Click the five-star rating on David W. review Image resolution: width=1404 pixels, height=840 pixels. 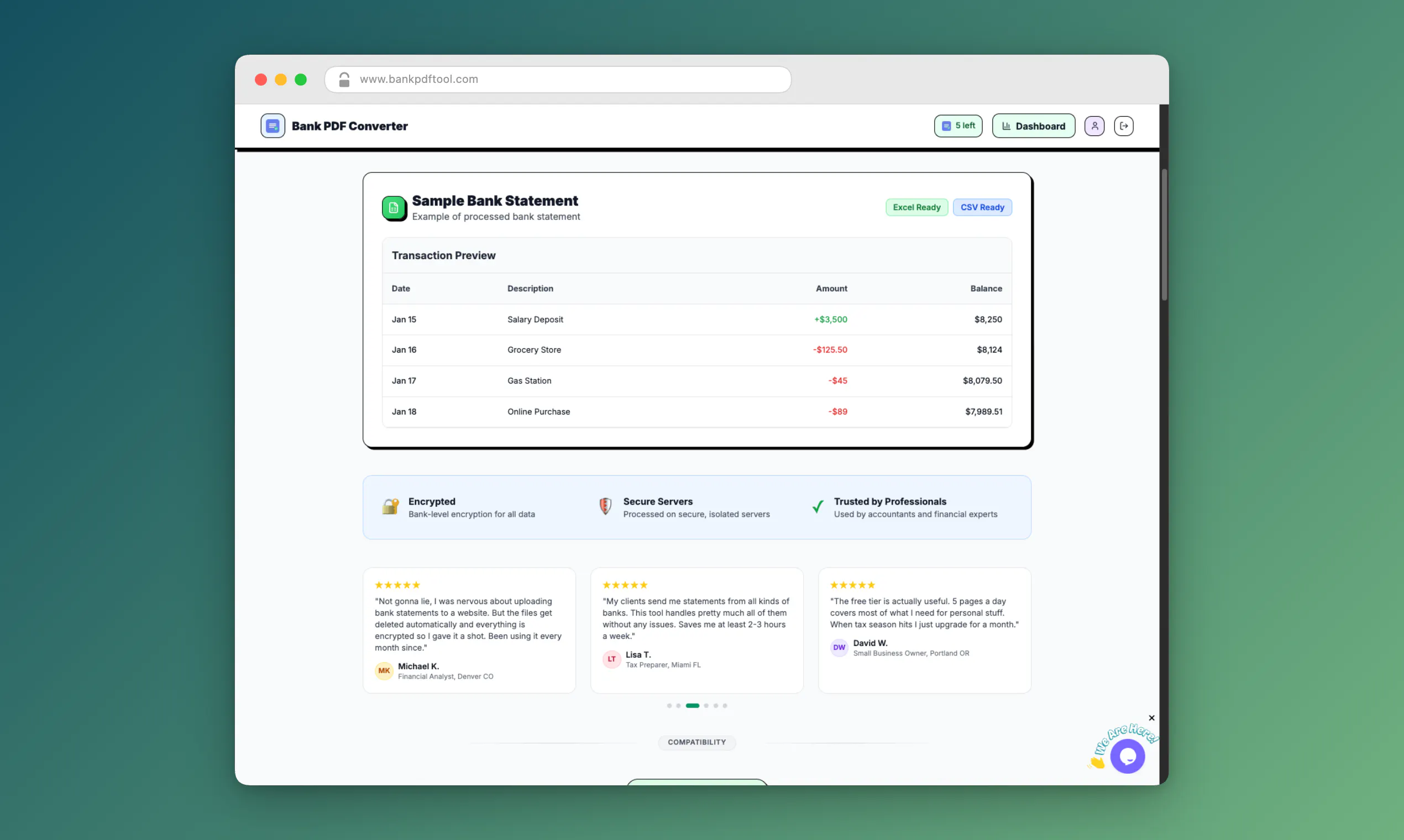[852, 585]
